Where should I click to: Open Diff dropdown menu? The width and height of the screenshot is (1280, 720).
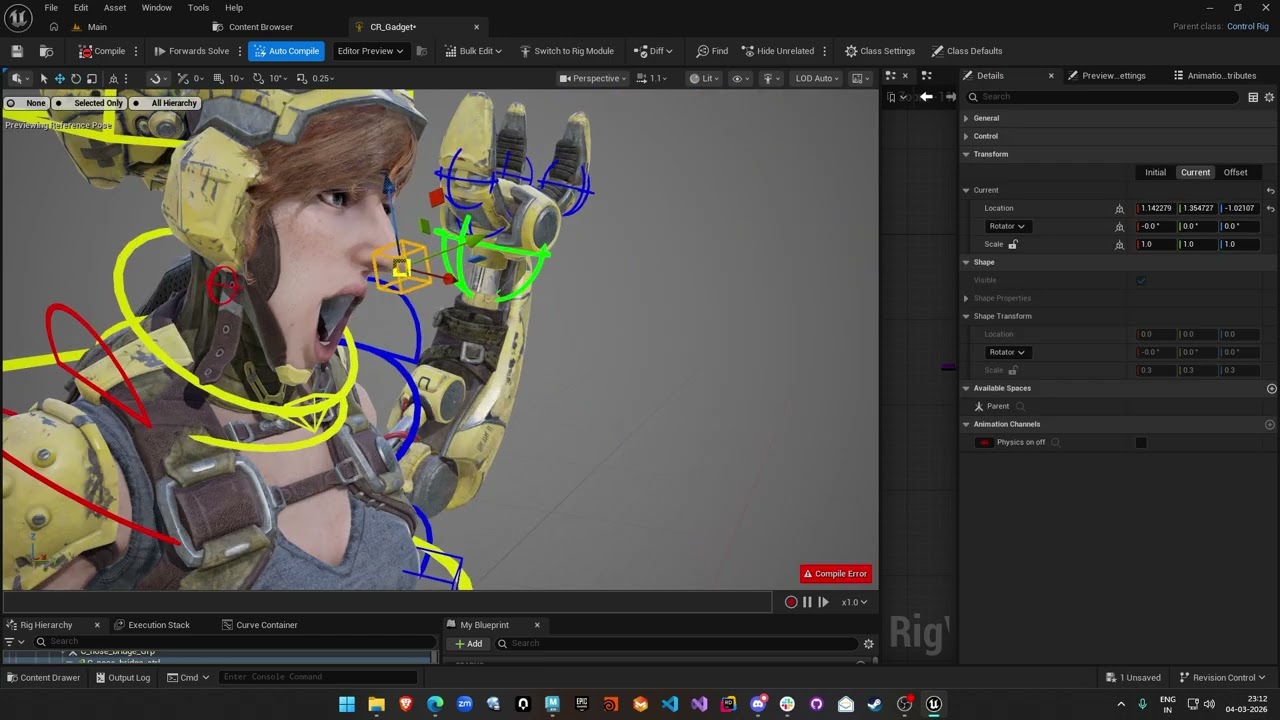point(653,51)
